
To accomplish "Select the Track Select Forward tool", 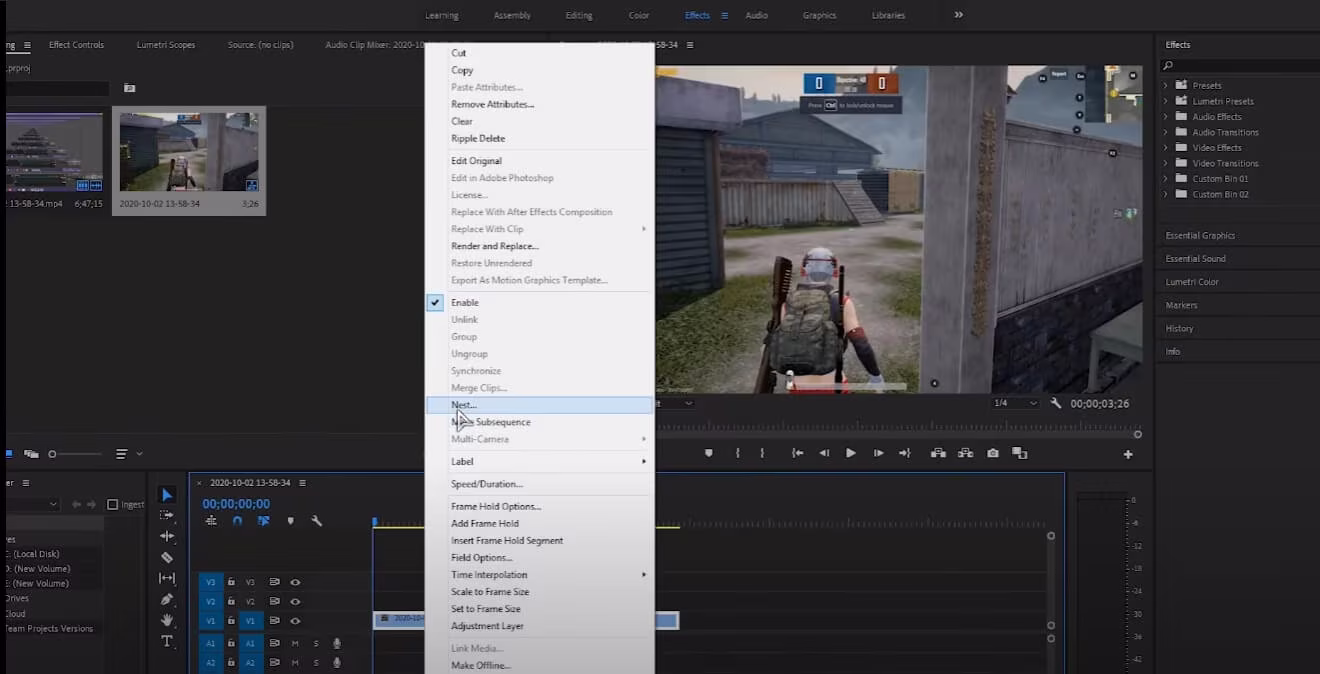I will pyautogui.click(x=167, y=515).
